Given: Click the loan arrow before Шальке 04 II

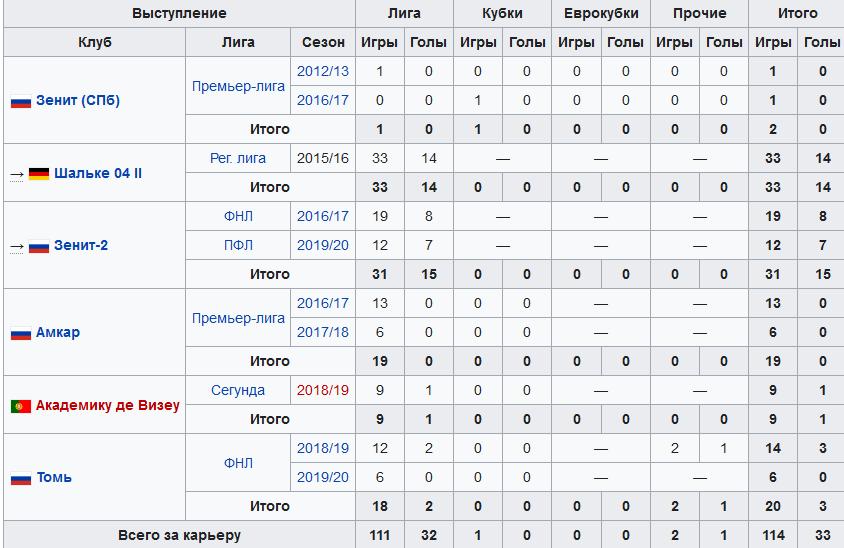Looking at the screenshot, I should [x=17, y=174].
